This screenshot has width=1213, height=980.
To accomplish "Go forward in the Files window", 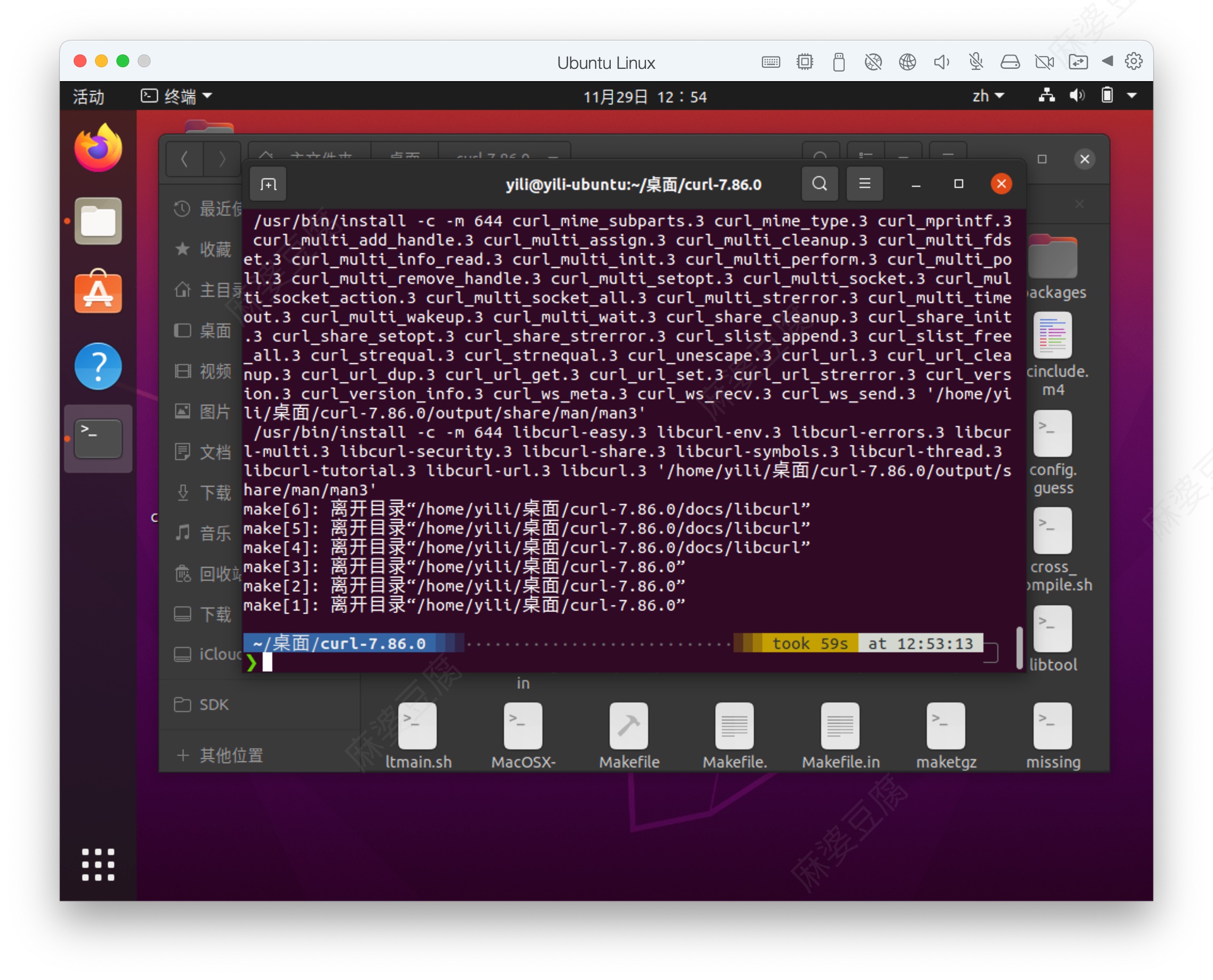I will [222, 159].
